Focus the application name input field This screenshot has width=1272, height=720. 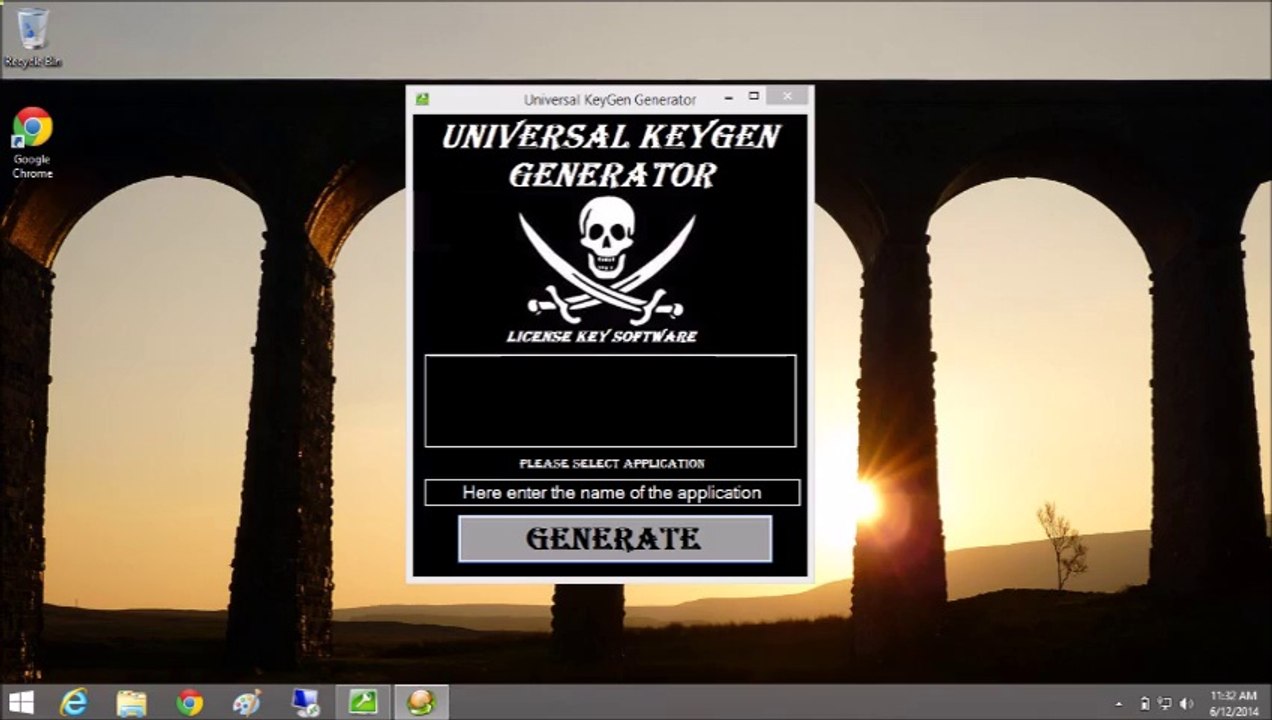612,492
